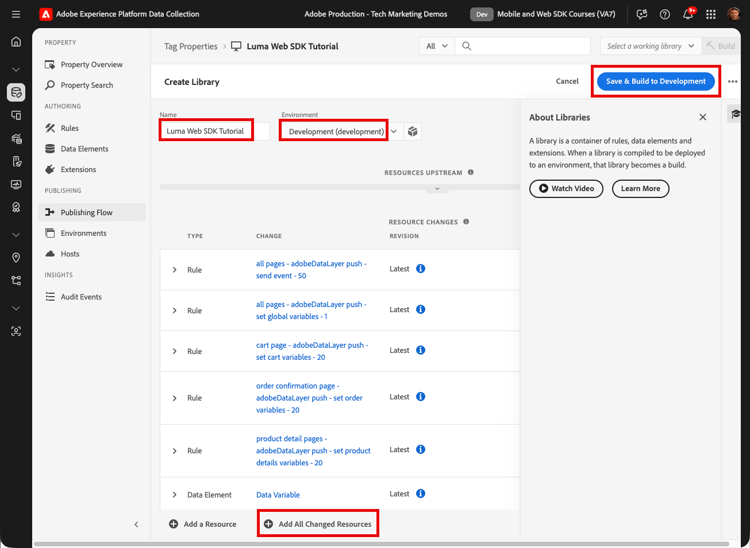This screenshot has height=548, width=750.
Task: Expand the Resources Upstream chevron
Action: pos(437,189)
